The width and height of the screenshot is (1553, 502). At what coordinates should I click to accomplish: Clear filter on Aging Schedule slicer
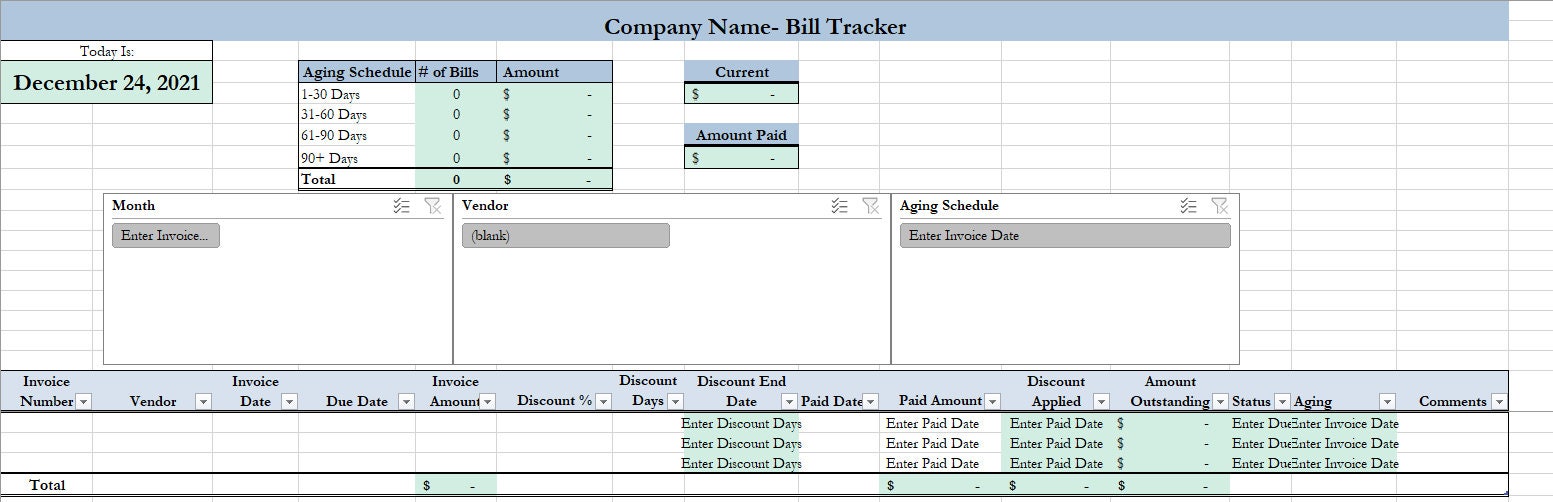1219,205
